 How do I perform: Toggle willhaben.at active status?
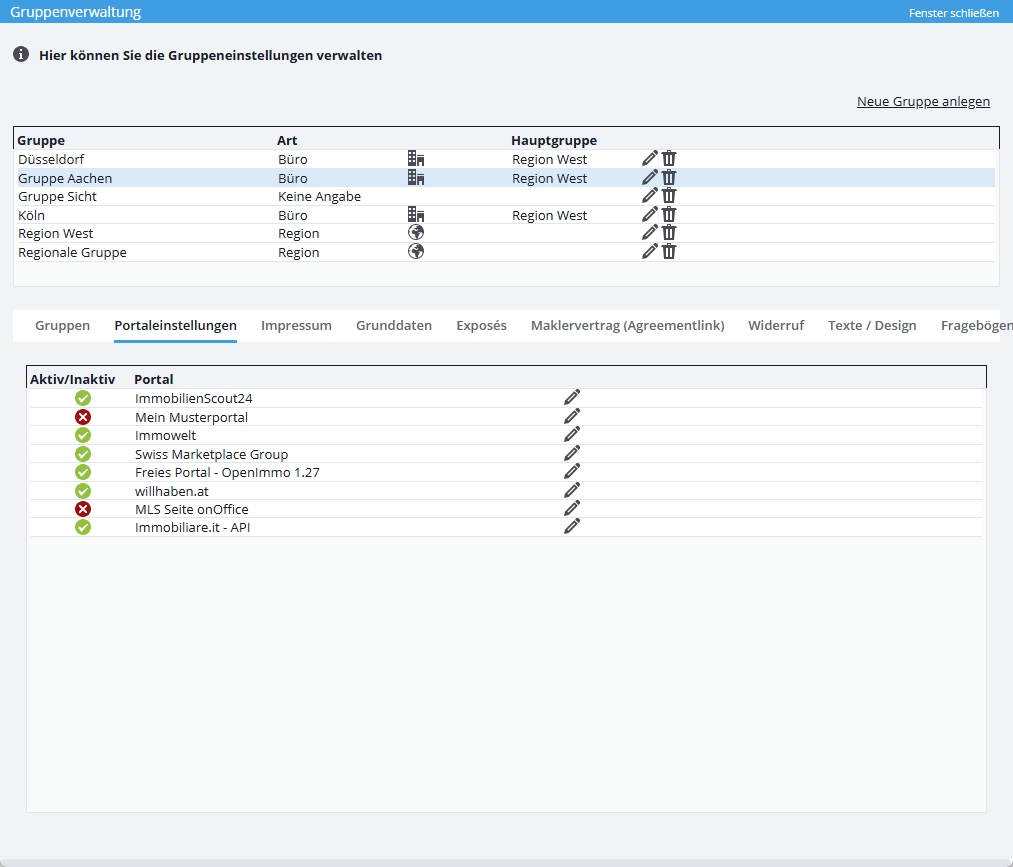(x=83, y=490)
